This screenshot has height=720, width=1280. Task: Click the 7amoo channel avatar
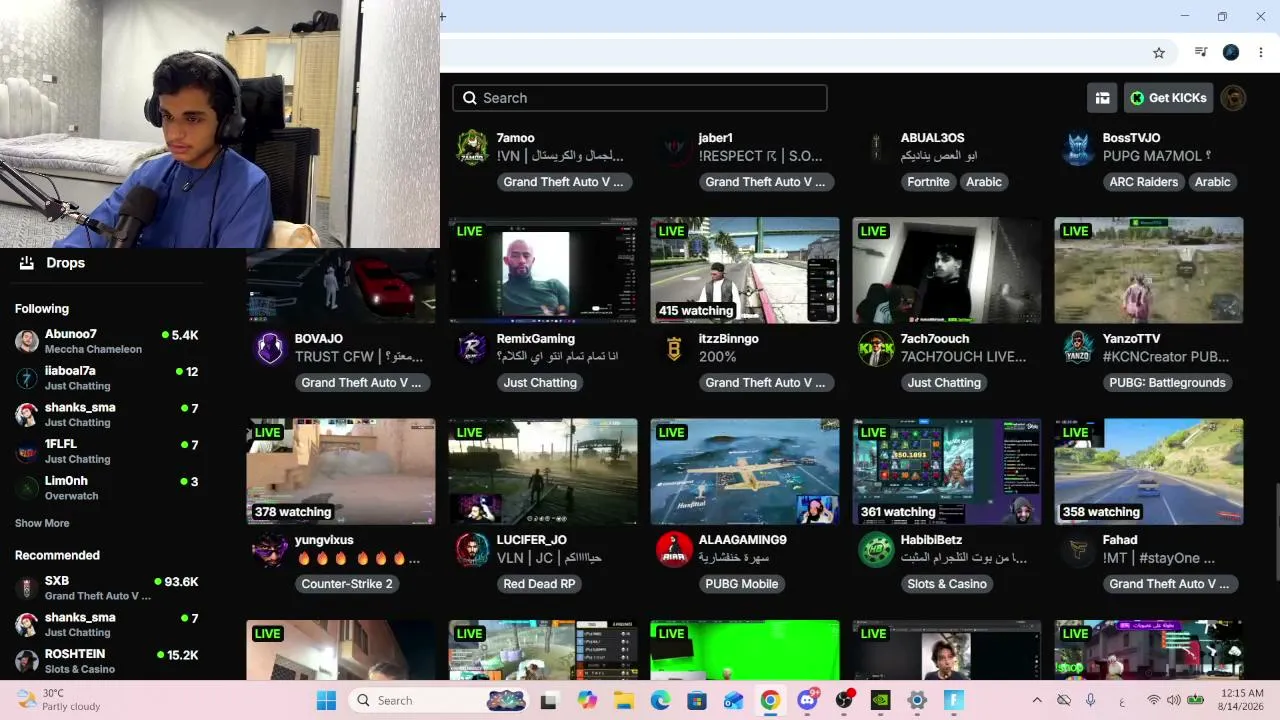coord(472,147)
